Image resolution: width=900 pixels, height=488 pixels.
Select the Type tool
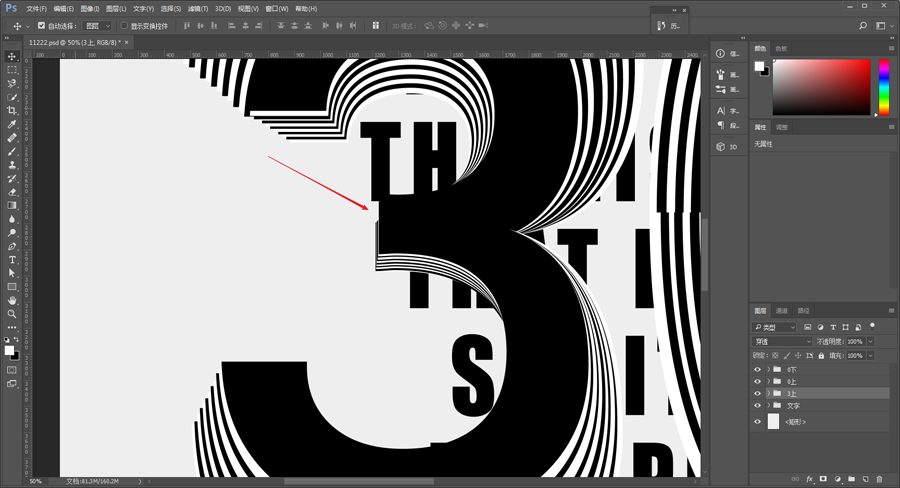[x=11, y=260]
